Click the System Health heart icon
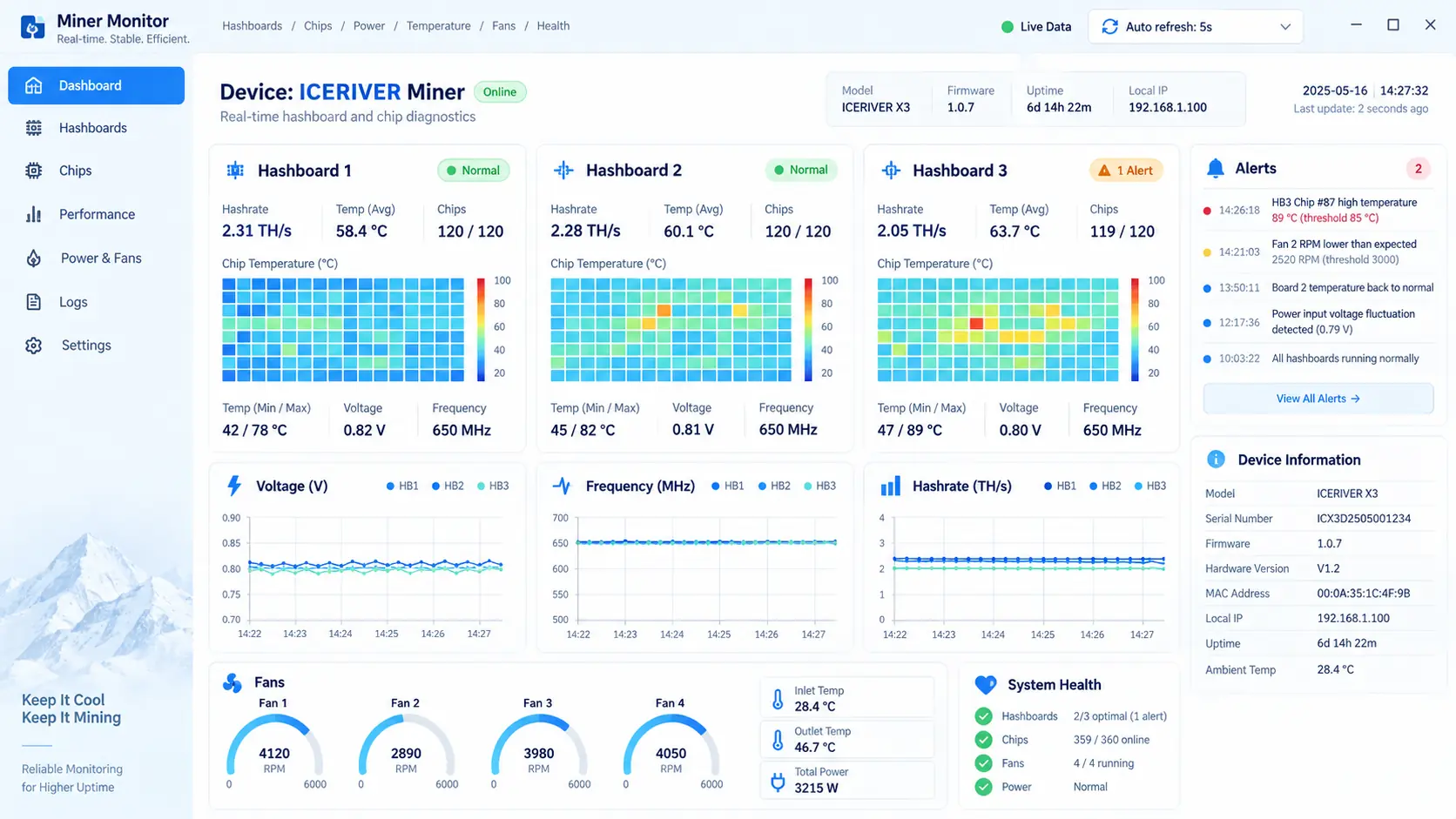The image size is (1456, 819). pyautogui.click(x=986, y=685)
